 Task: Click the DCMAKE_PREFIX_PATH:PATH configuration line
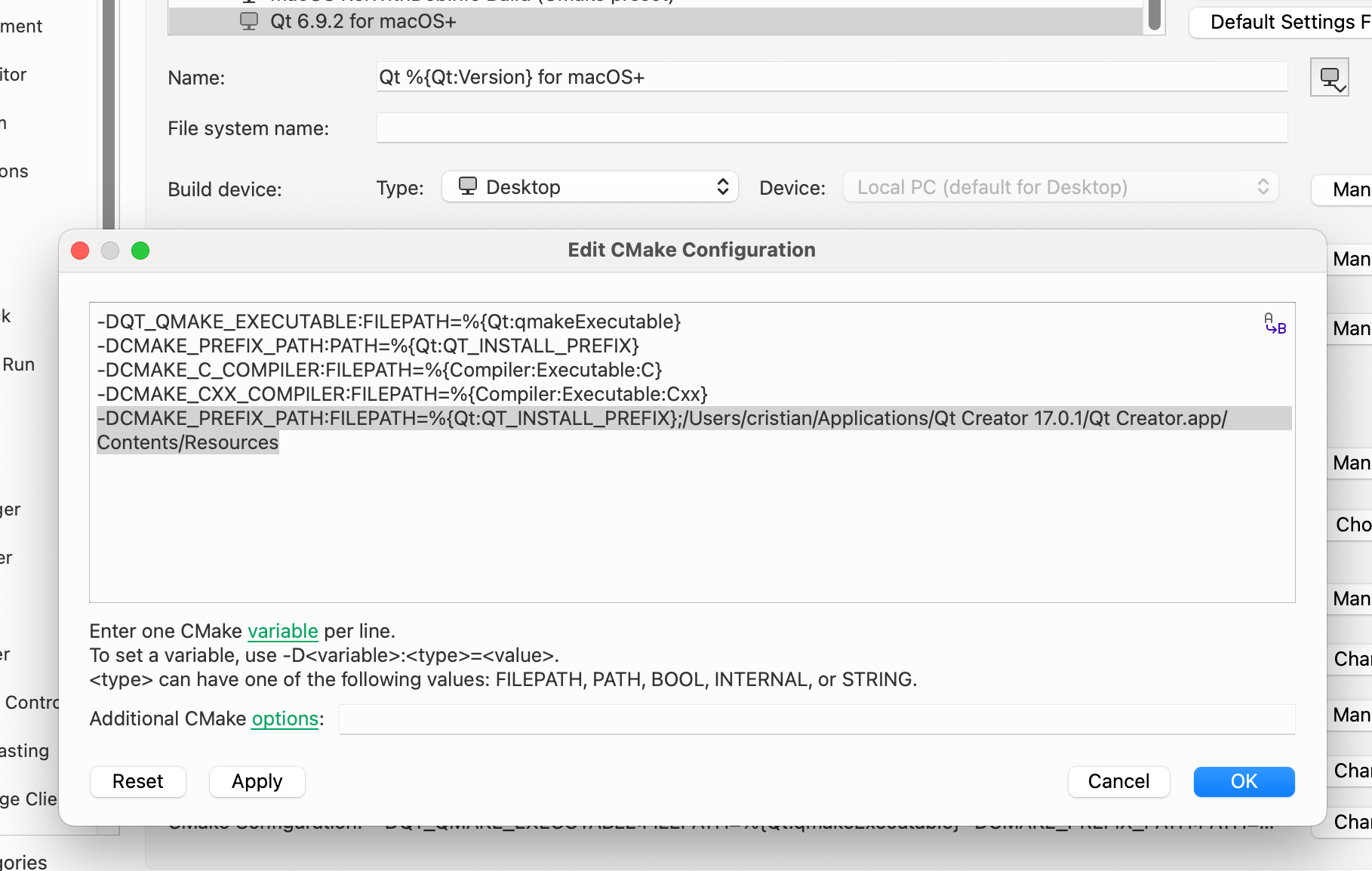coord(368,346)
